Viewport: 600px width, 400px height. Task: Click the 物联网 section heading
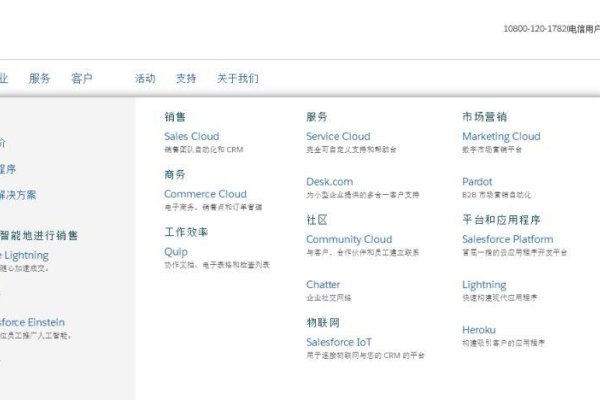323,323
